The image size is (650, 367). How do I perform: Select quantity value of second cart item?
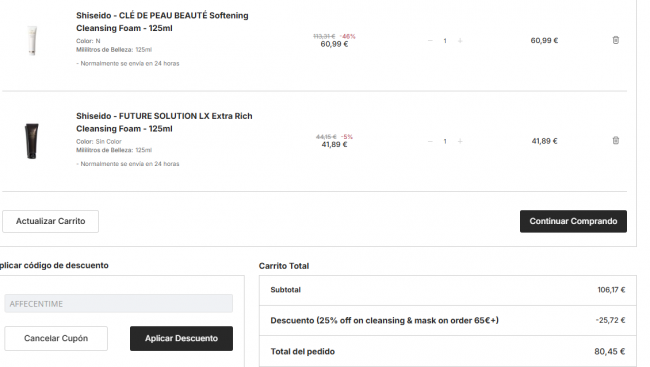(x=445, y=141)
